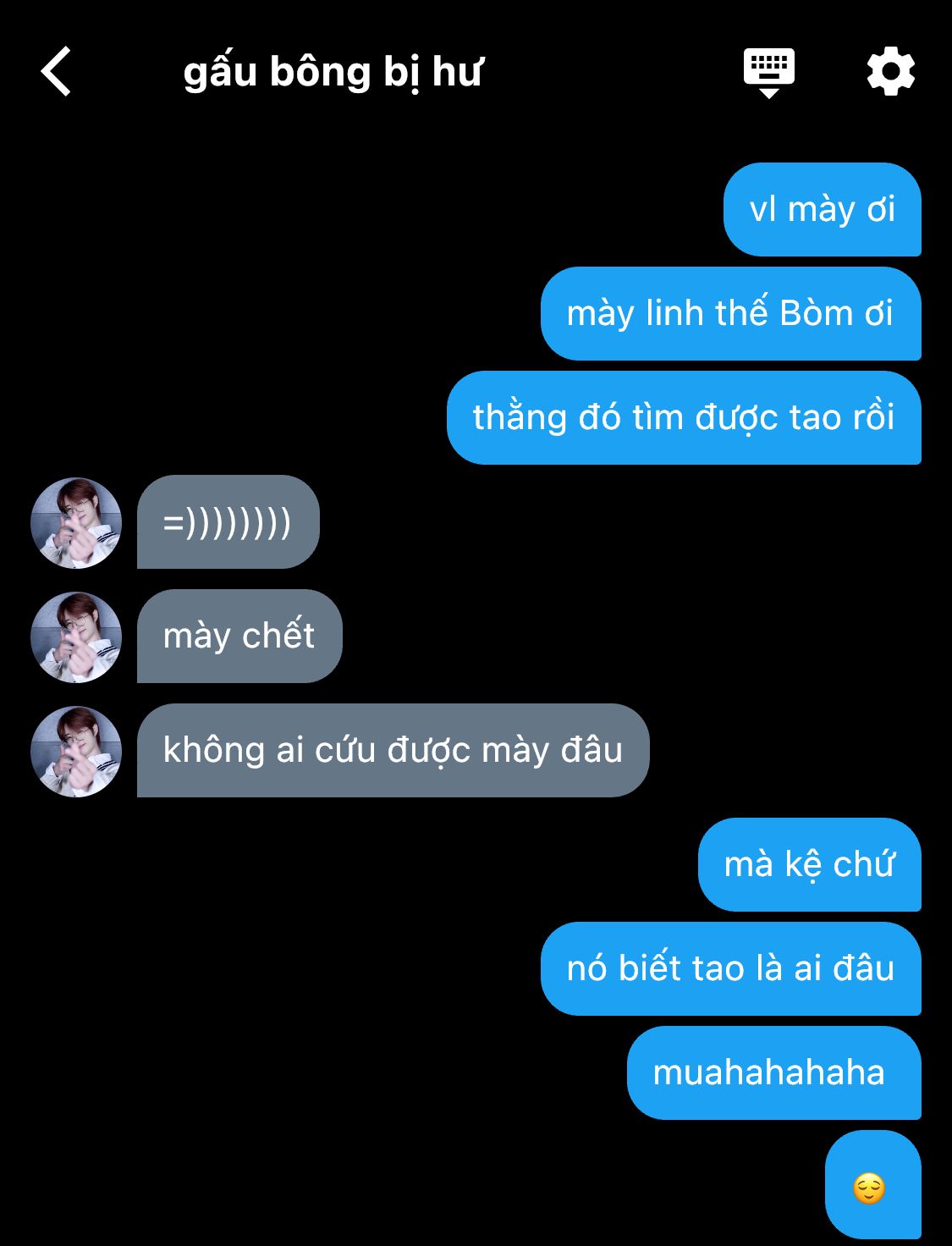The width and height of the screenshot is (952, 1246).
Task: Tap the word 'rồi' in third blue bubble
Action: pyautogui.click(x=867, y=417)
